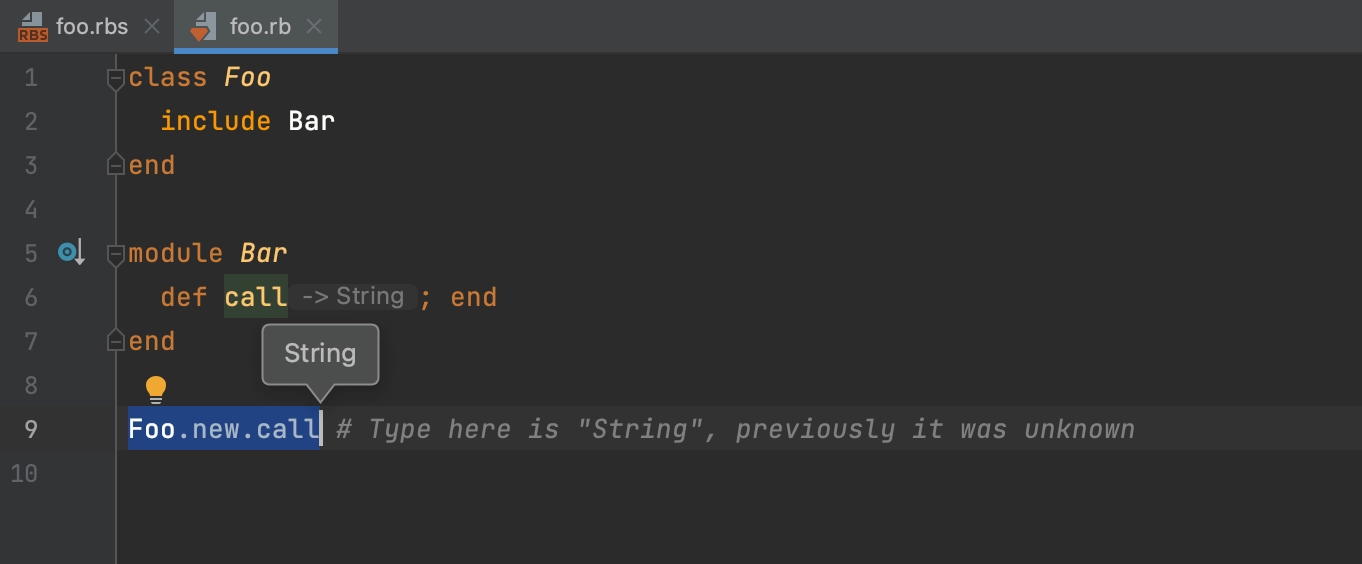
Task: Close the foo.rbs tab
Action: (x=152, y=27)
